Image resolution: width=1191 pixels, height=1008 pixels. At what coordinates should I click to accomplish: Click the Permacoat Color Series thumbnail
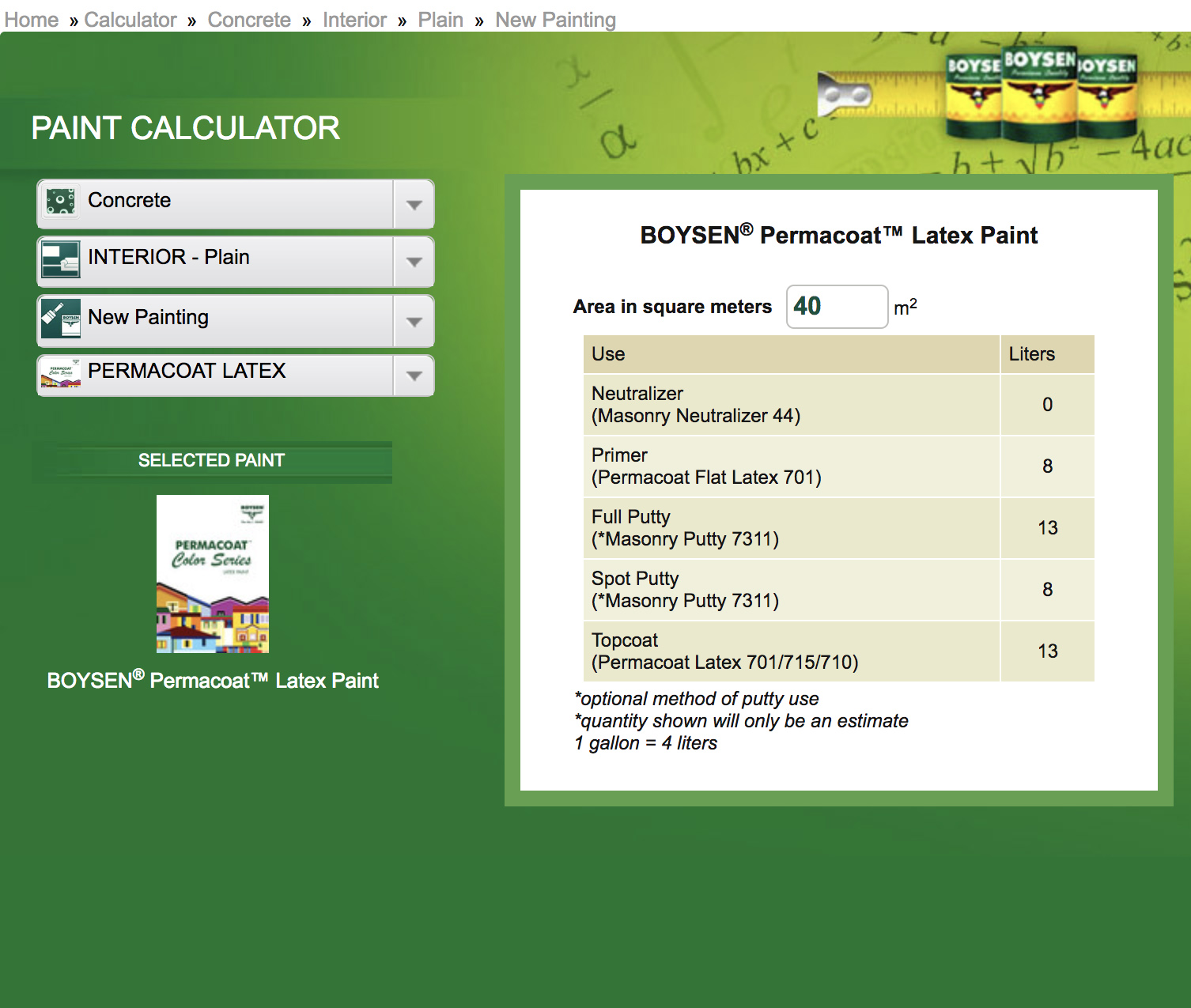213,574
